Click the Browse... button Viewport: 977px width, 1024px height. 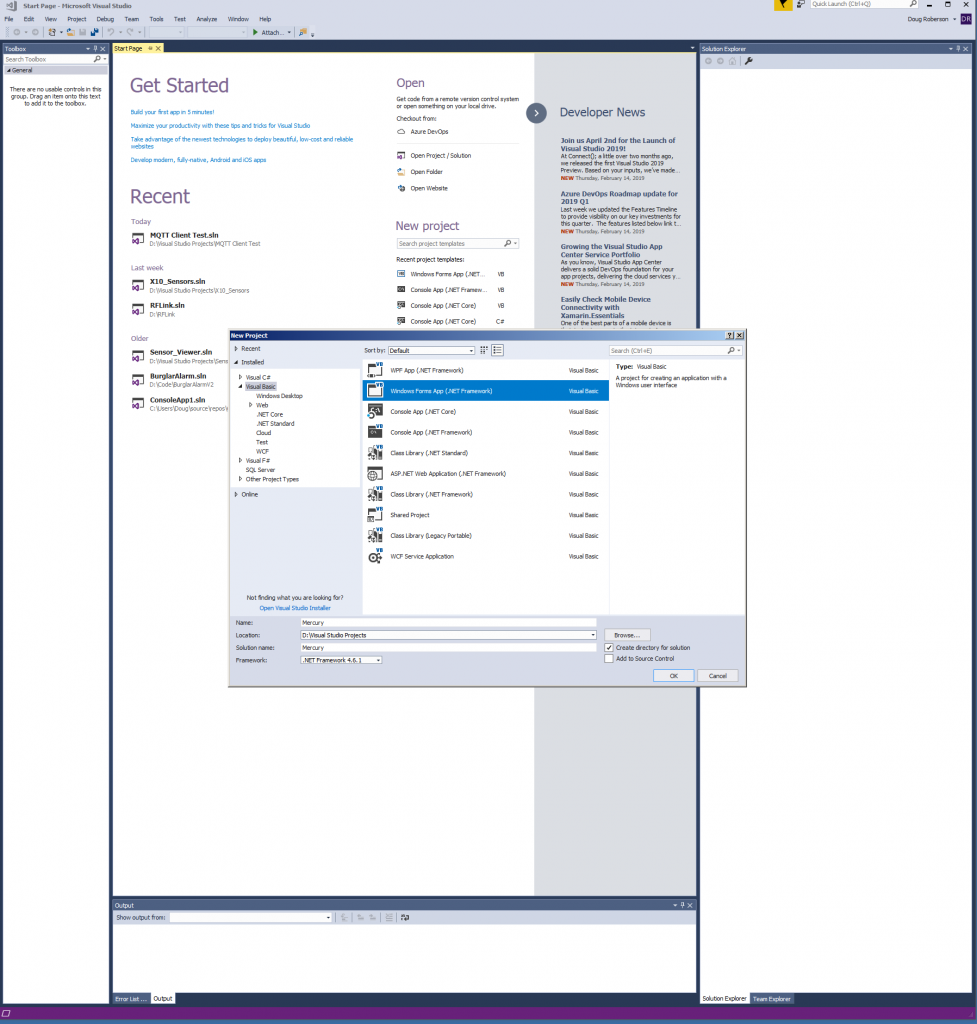(627, 635)
